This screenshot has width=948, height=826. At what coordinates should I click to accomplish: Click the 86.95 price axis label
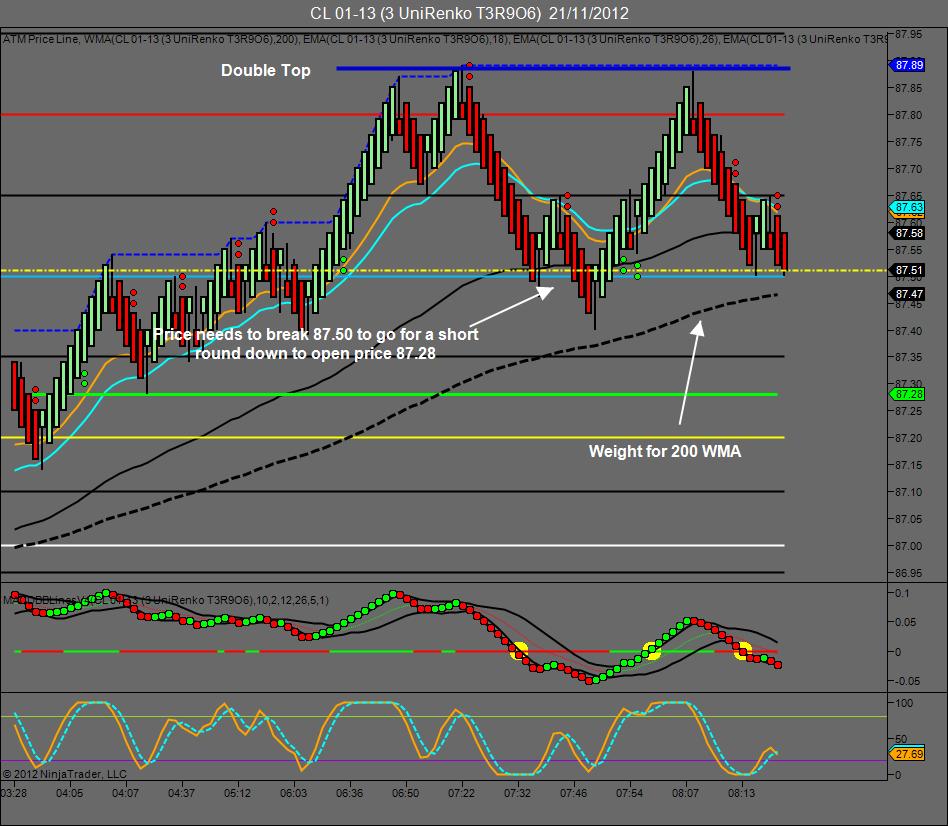[909, 573]
